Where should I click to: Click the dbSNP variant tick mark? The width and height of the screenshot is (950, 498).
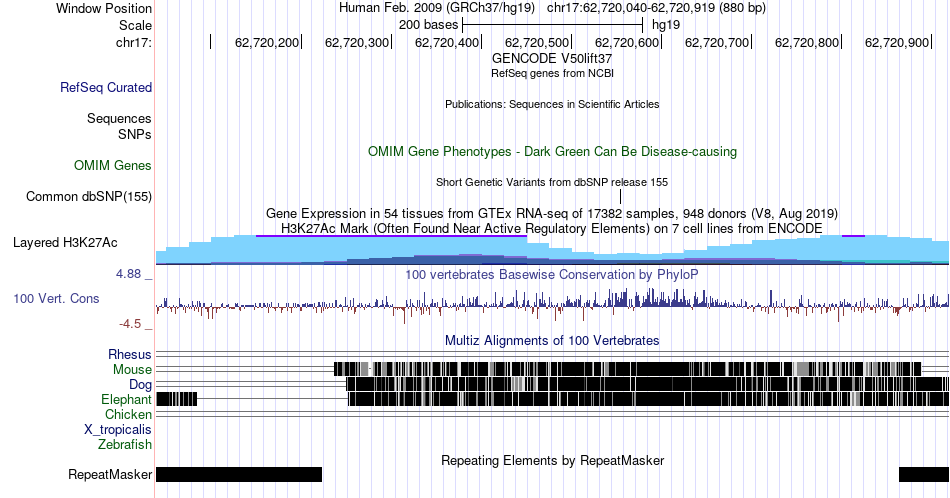[x=620, y=196]
